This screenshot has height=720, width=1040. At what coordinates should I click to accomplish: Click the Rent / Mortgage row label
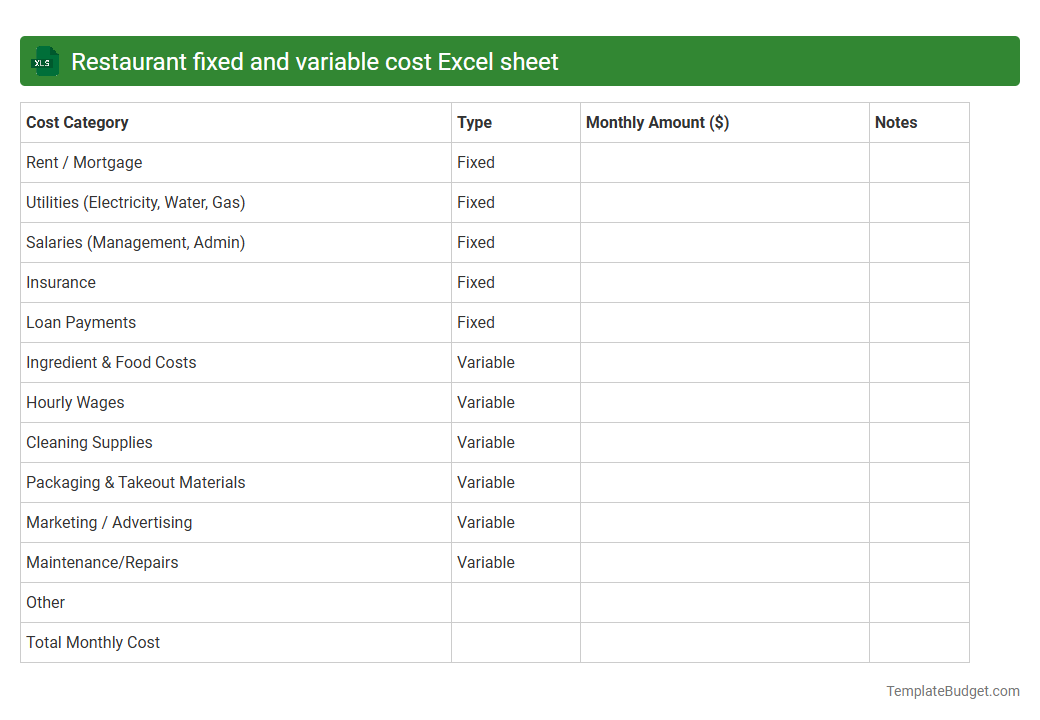click(84, 162)
